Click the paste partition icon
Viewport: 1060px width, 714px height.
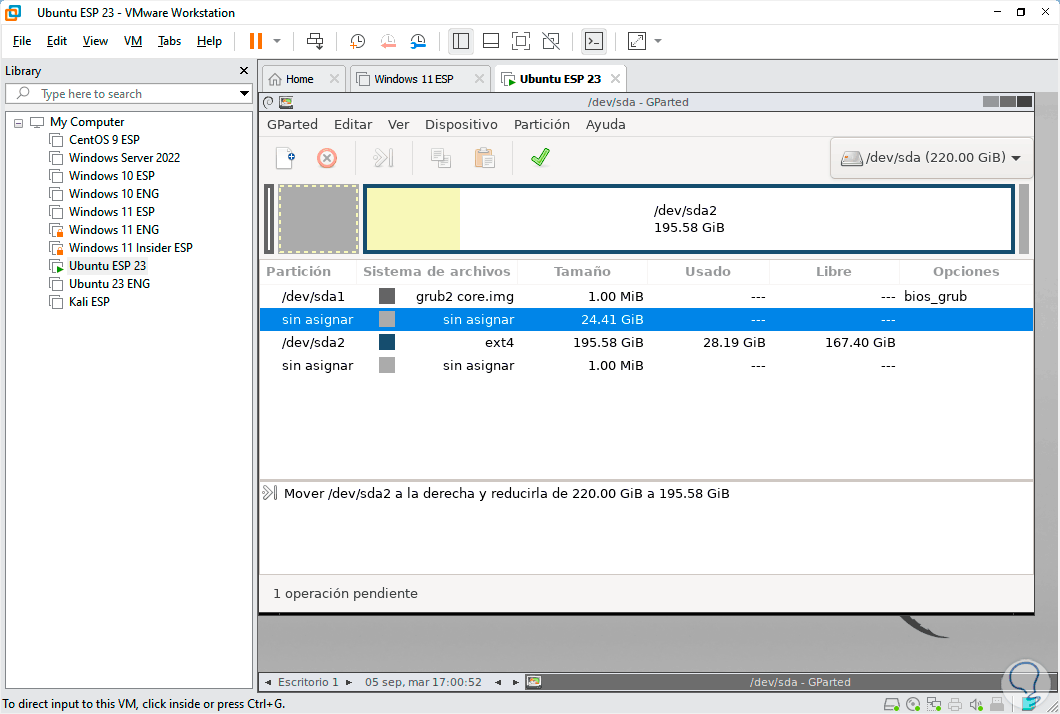485,158
